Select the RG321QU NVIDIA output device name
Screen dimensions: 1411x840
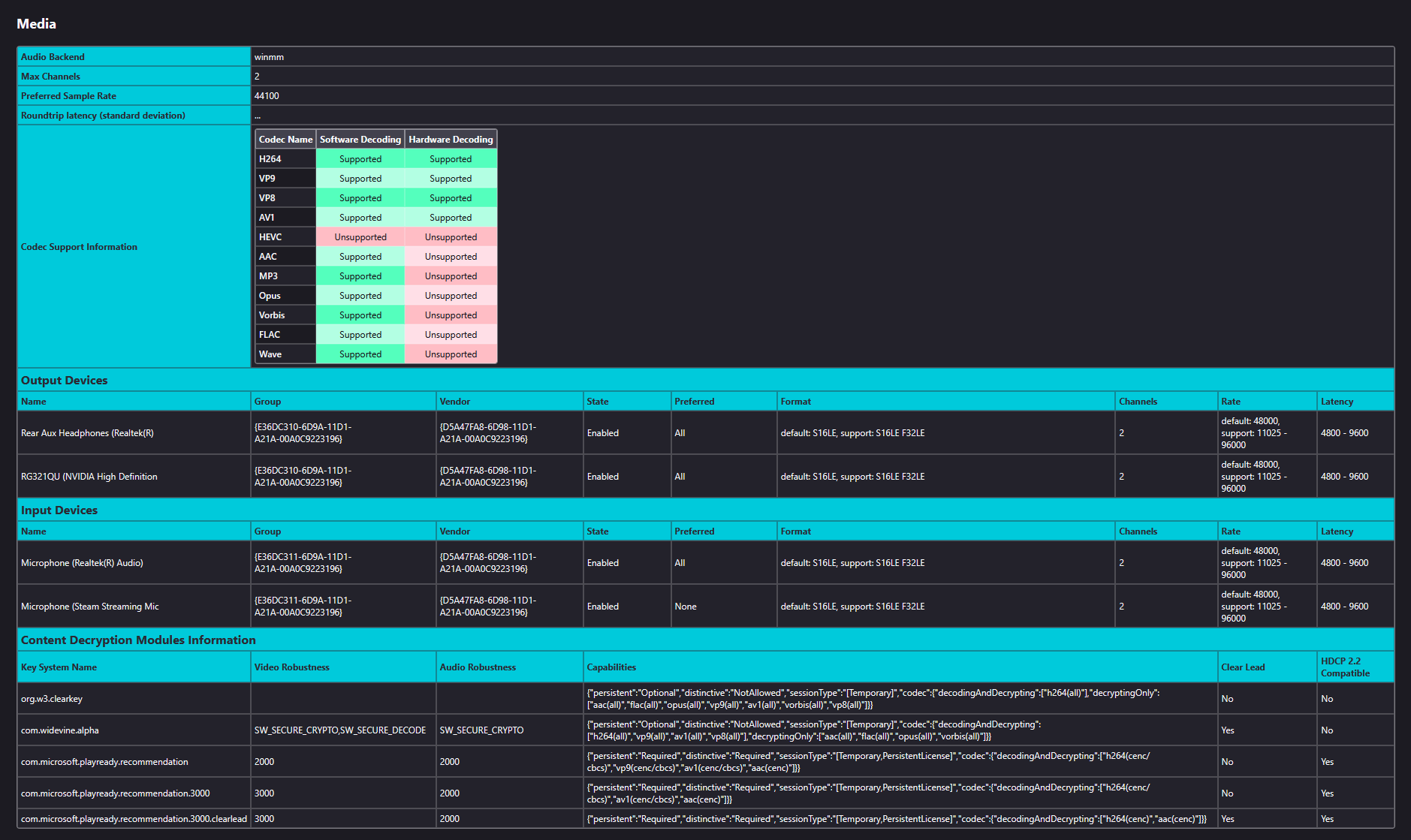tap(89, 477)
